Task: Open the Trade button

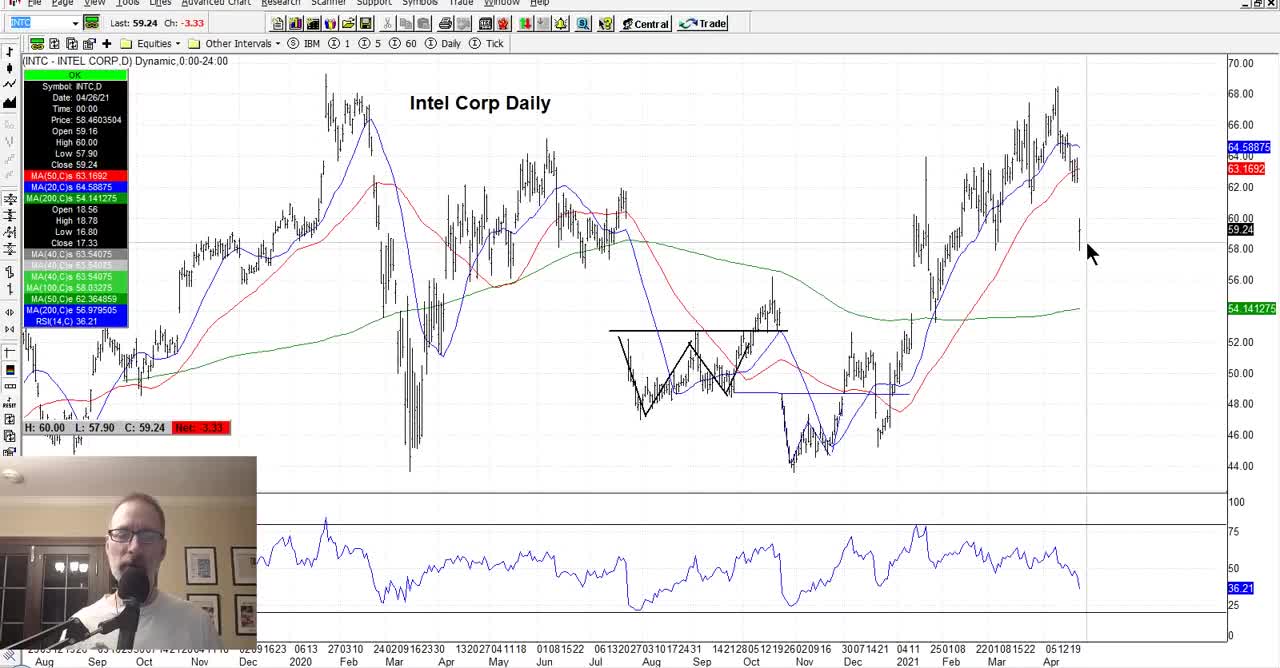Action: (x=704, y=24)
